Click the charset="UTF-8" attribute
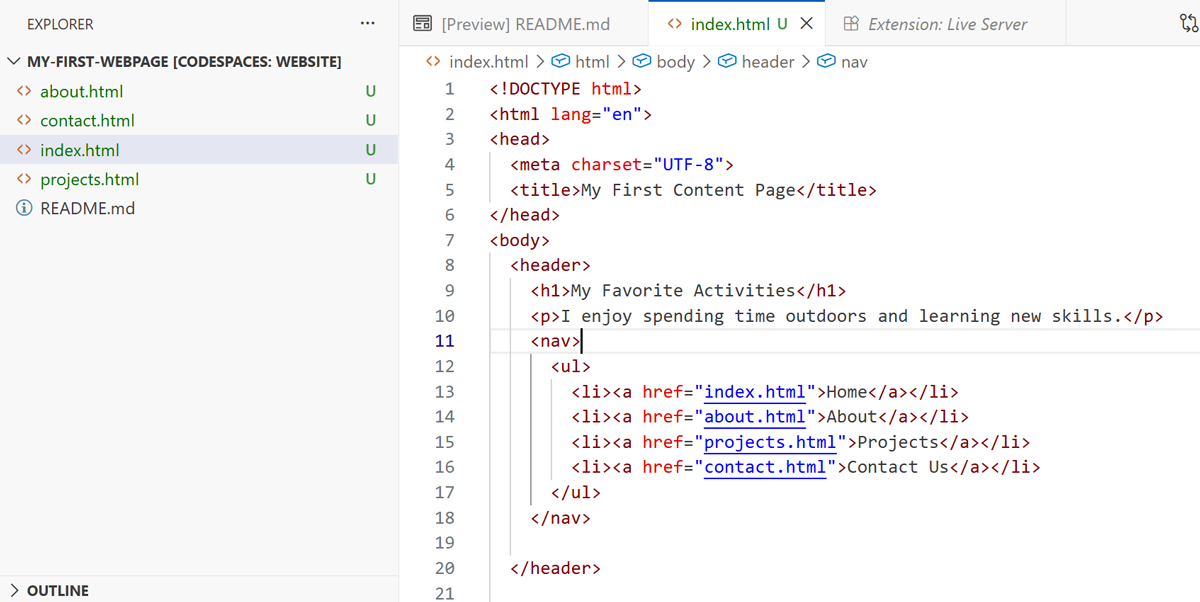Screen dimensions: 1200x602 coord(647,165)
